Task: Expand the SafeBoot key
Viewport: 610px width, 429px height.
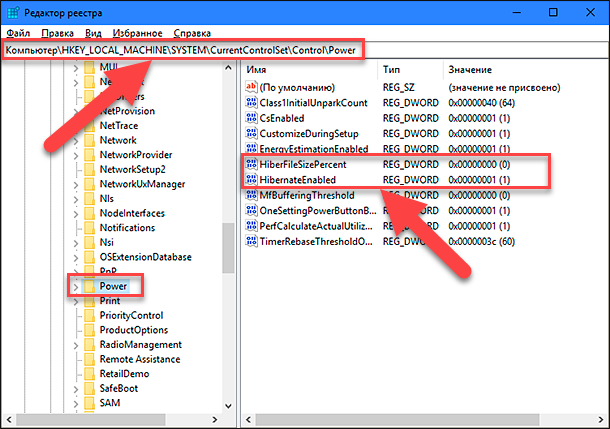Action: 76,389
